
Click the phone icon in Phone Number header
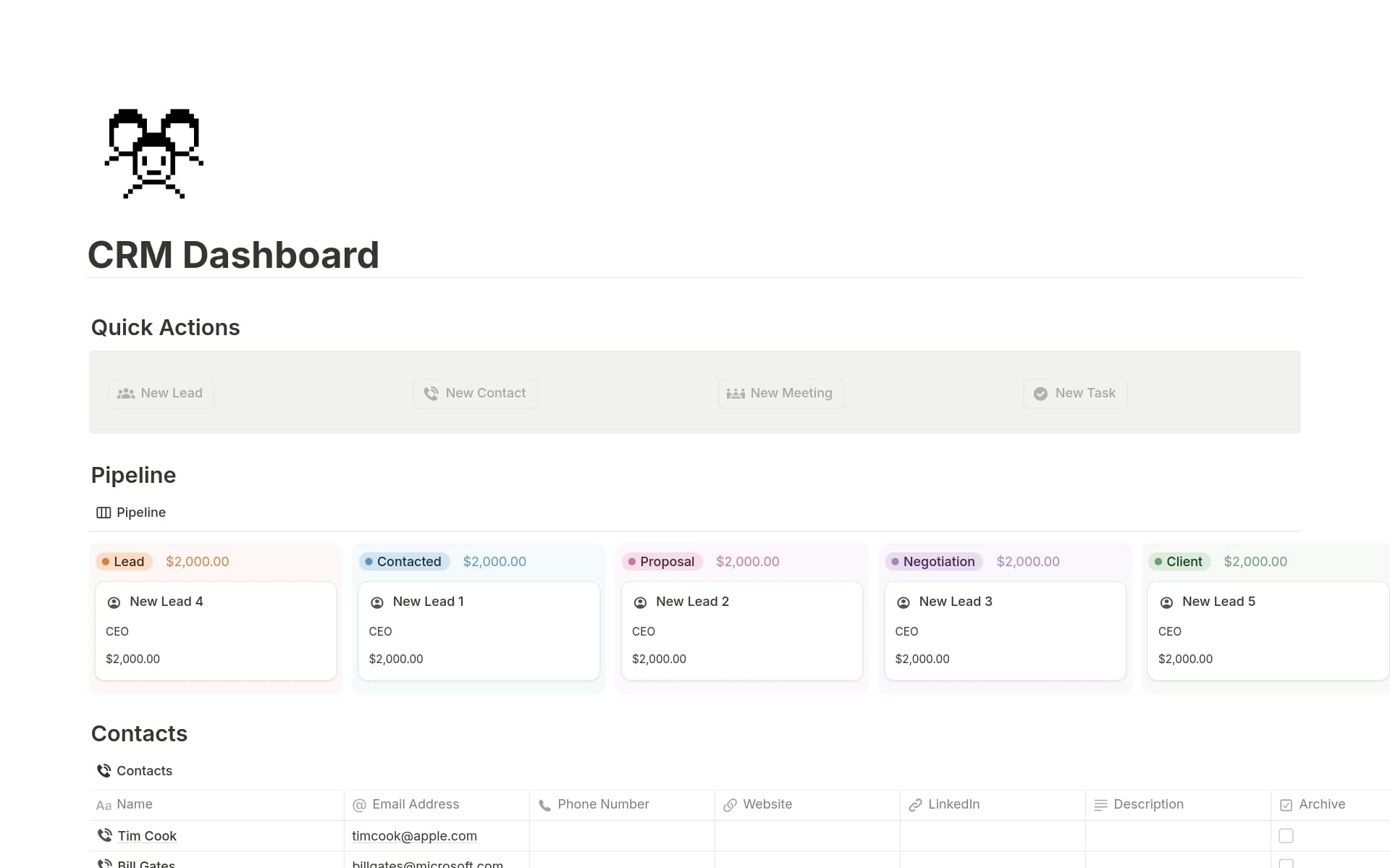(544, 805)
